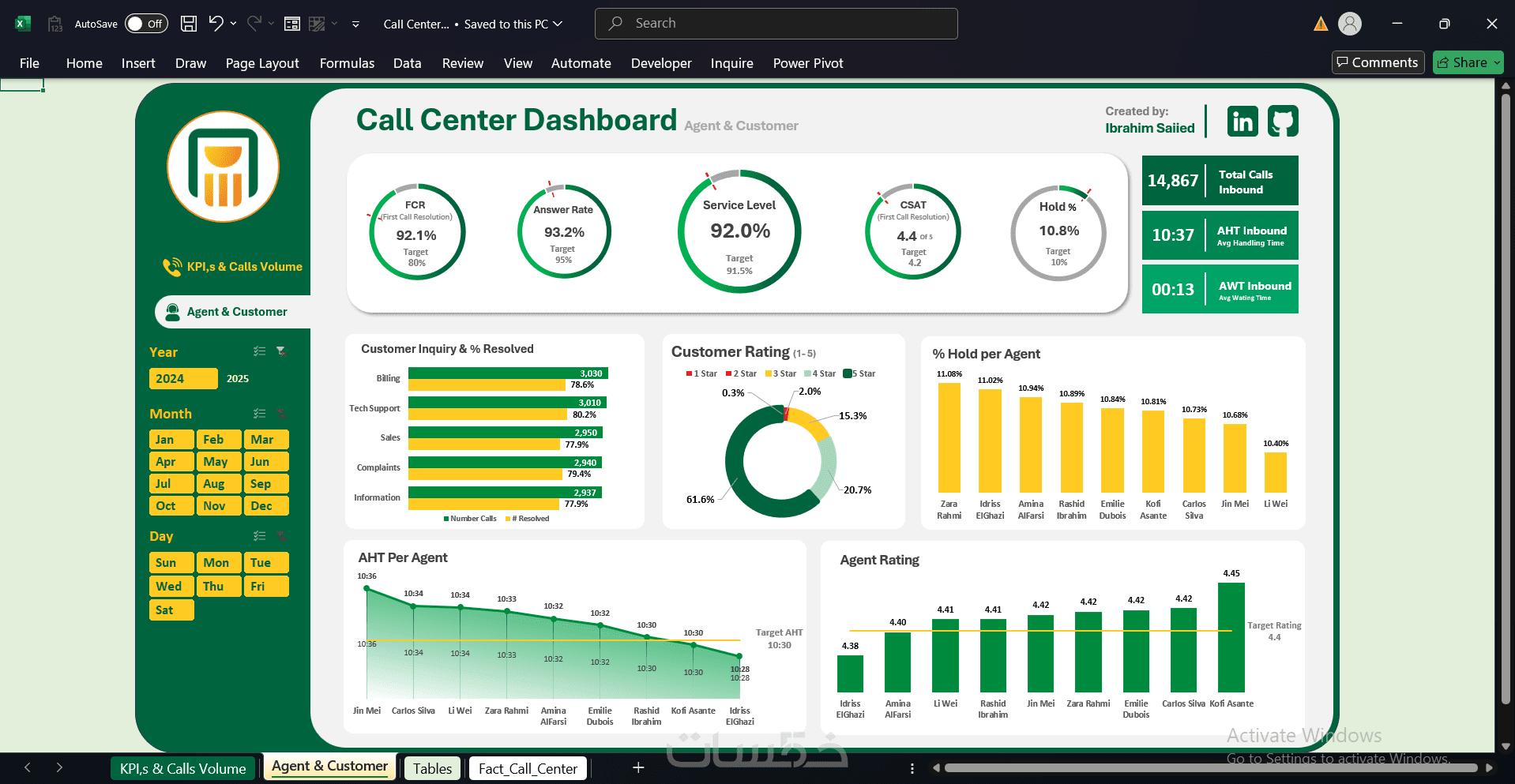
Task: Open the Formulas ribbon tab
Action: point(347,63)
